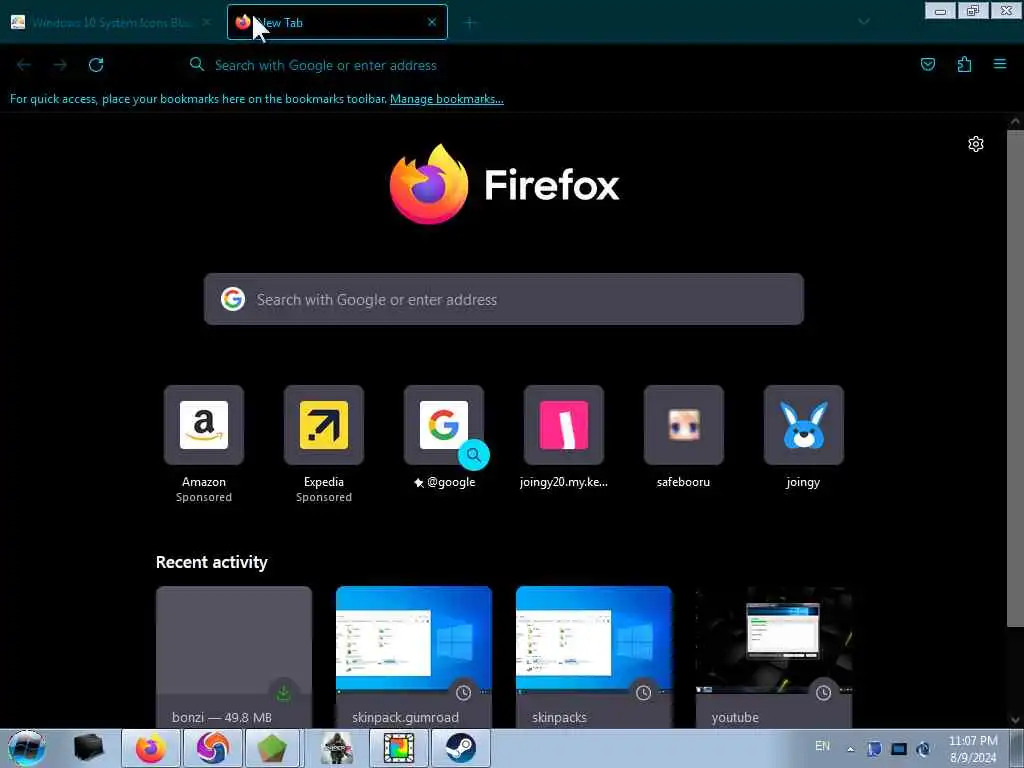Click the Google search box on page
Viewport: 1024px width, 768px height.
pyautogui.click(x=504, y=299)
